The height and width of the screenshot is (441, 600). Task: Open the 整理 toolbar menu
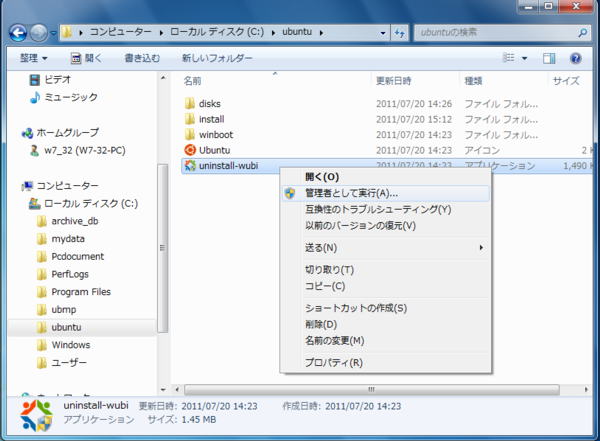coord(33,58)
